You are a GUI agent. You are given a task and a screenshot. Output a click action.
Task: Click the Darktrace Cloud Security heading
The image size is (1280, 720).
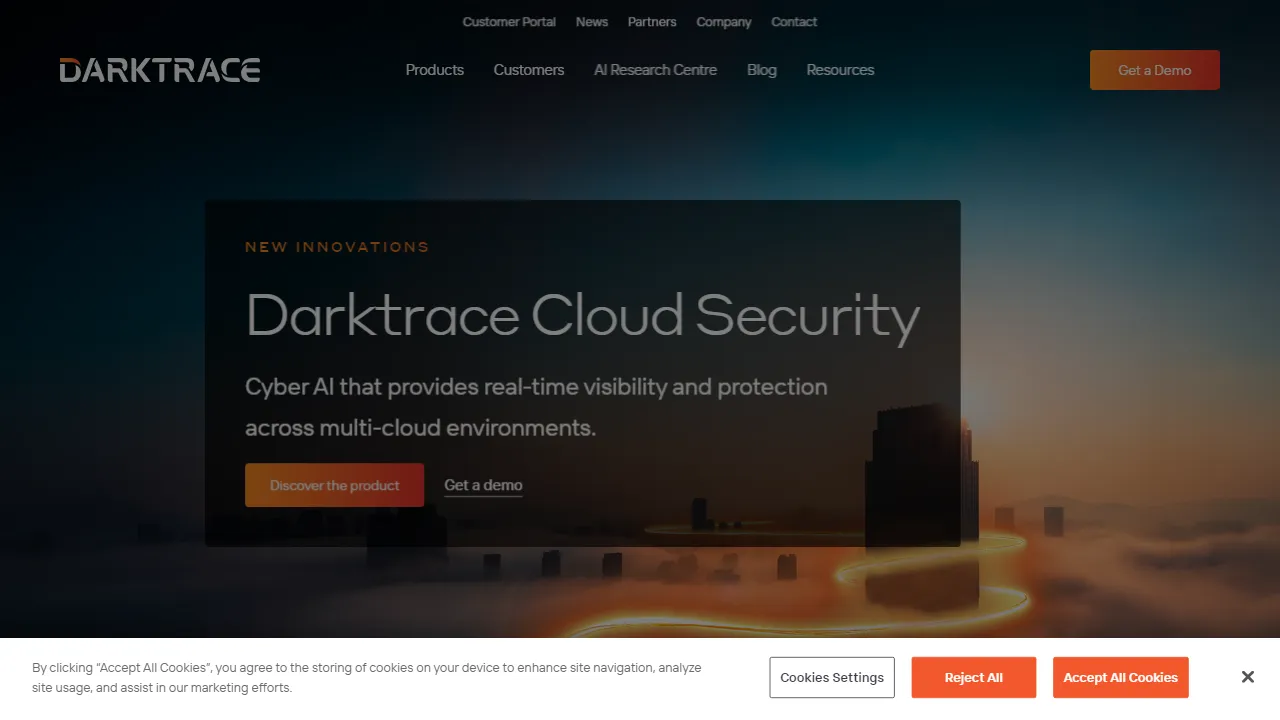tap(582, 316)
